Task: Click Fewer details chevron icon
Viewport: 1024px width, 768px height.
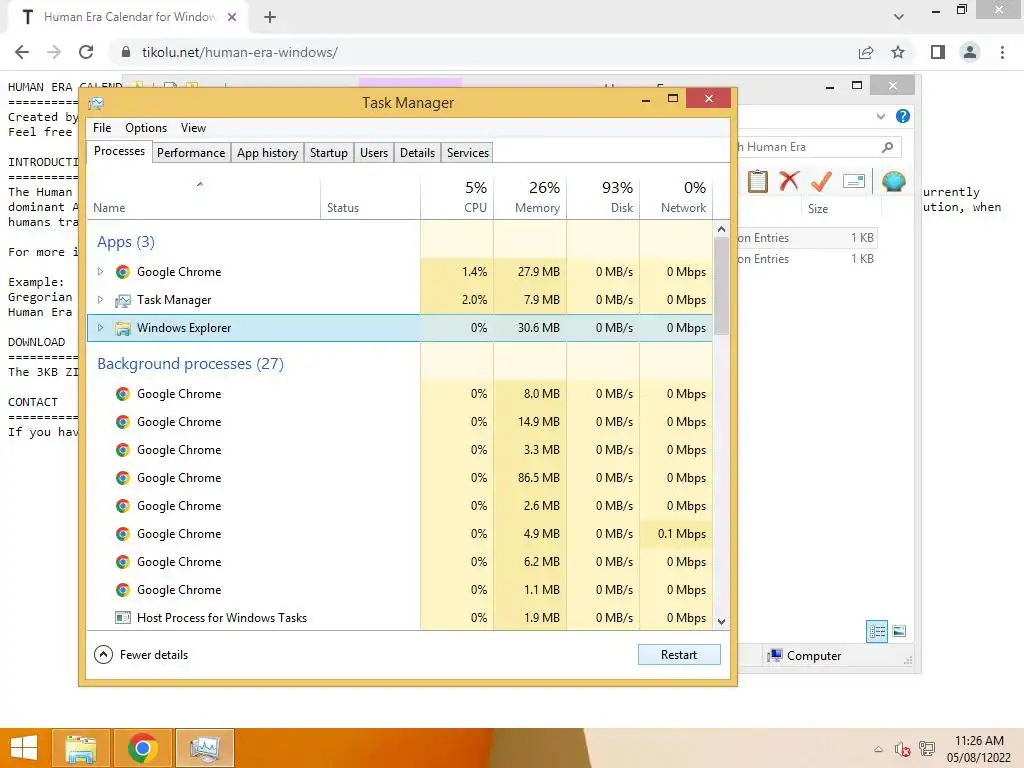Action: coord(103,654)
